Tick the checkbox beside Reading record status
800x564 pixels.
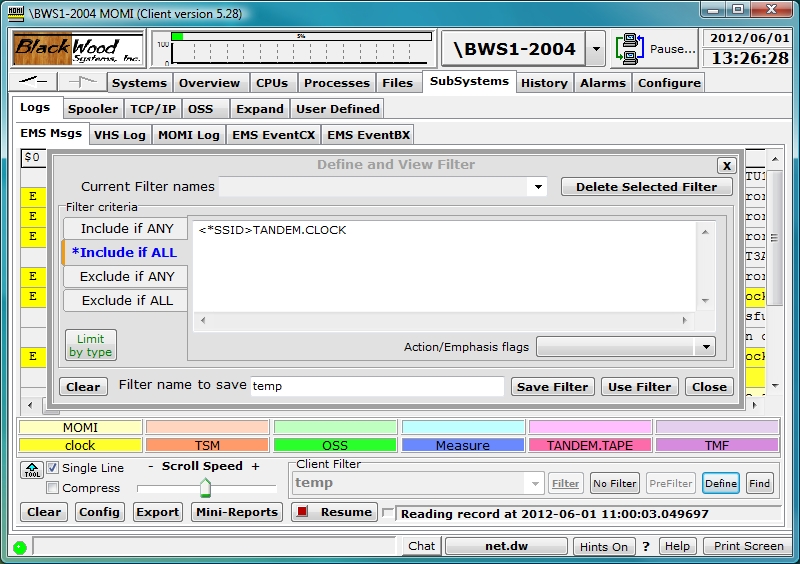click(x=388, y=513)
